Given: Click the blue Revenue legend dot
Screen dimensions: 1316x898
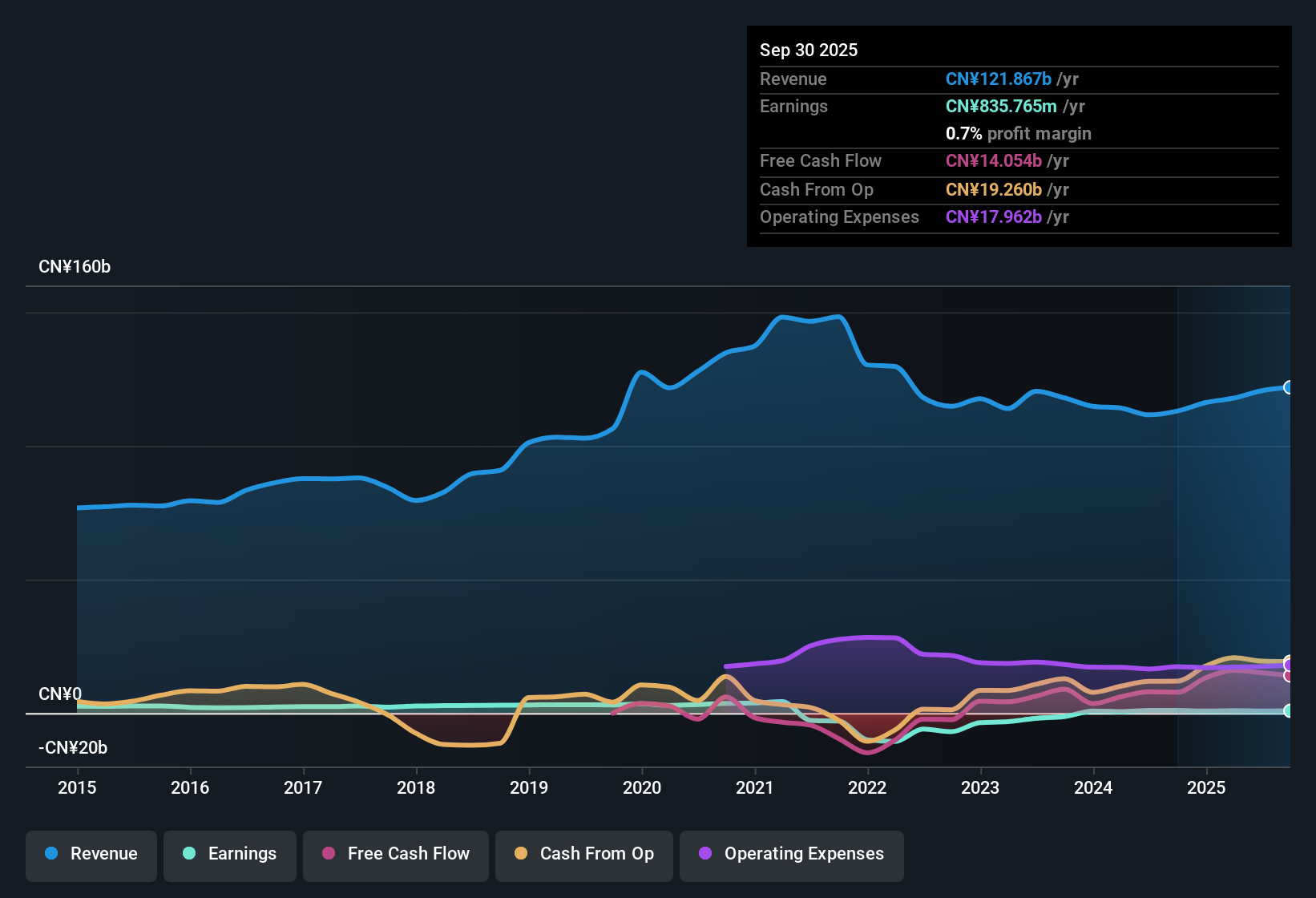Looking at the screenshot, I should coord(51,854).
